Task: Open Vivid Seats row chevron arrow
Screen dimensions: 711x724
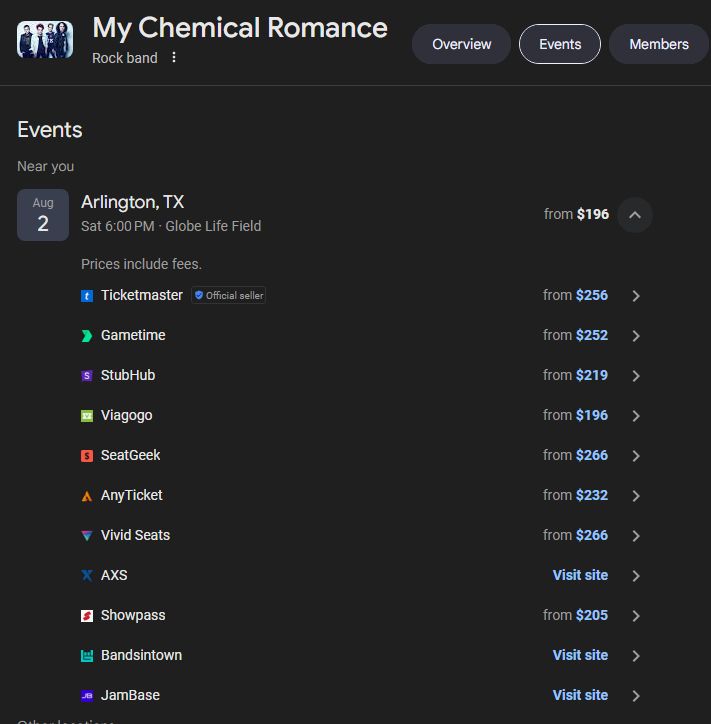Action: tap(636, 536)
